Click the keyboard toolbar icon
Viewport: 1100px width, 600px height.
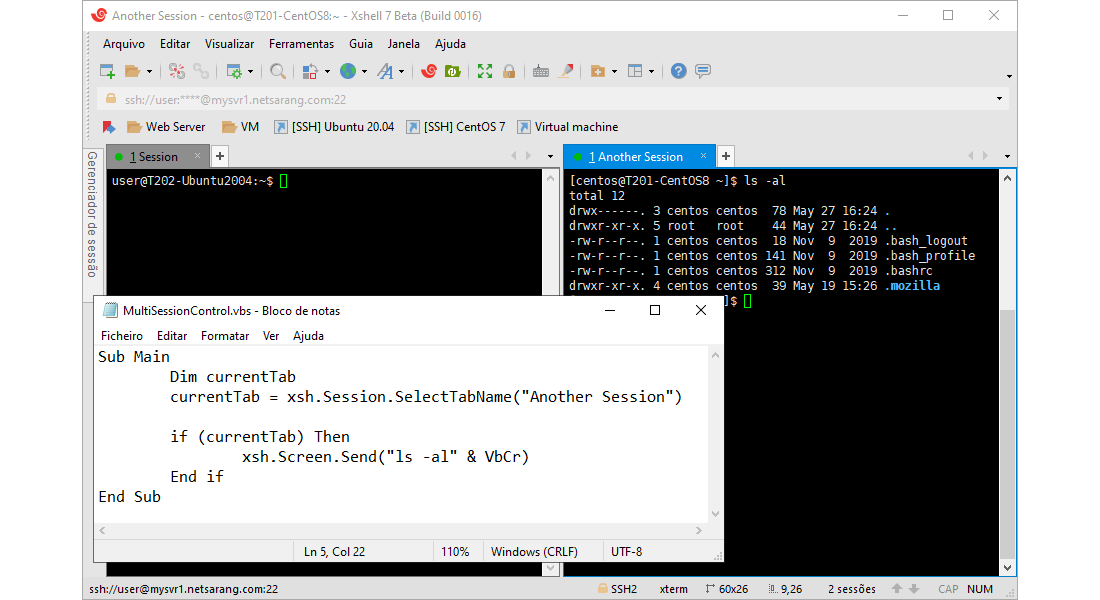(540, 71)
